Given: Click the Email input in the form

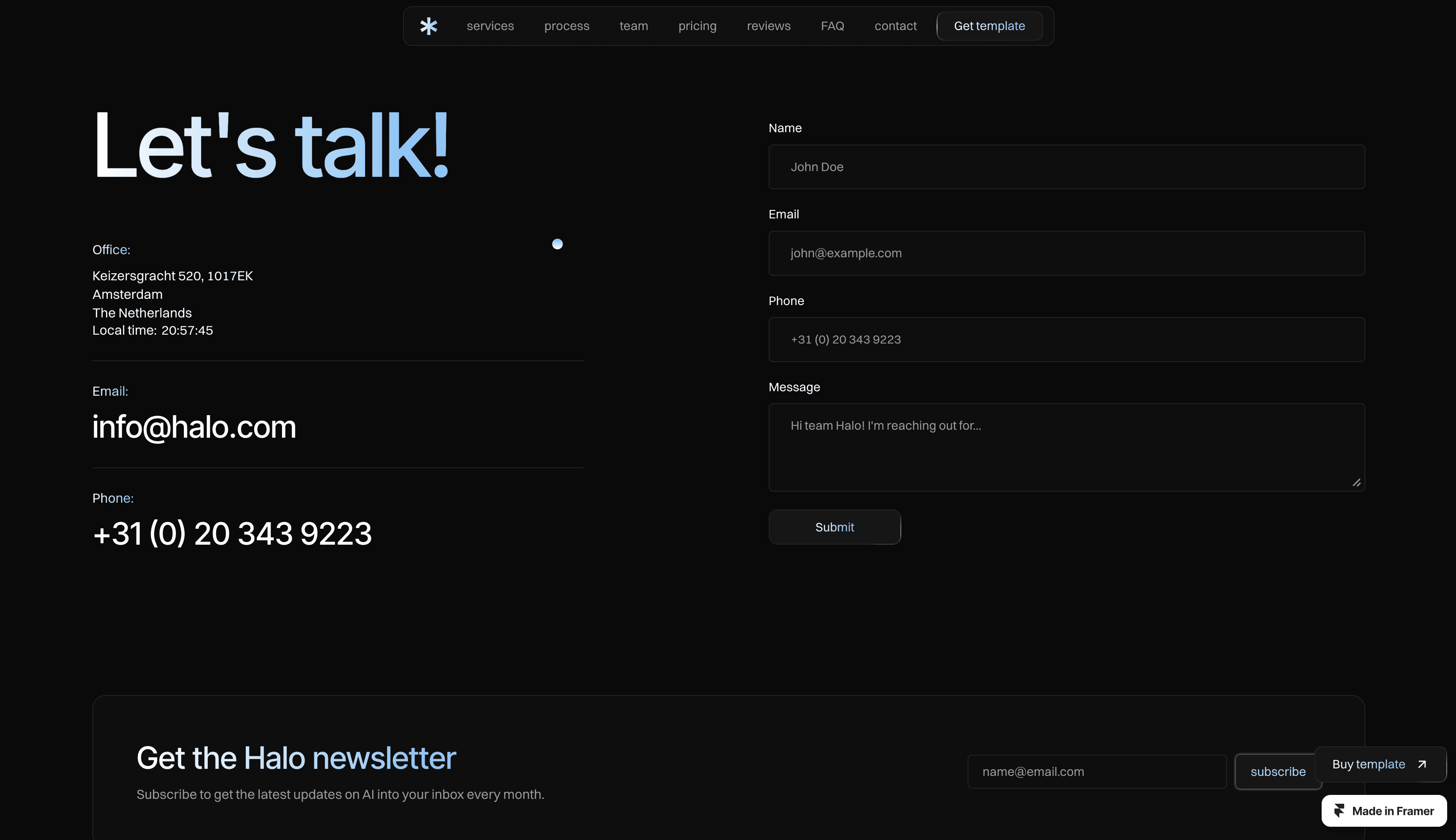Looking at the screenshot, I should [x=1066, y=253].
